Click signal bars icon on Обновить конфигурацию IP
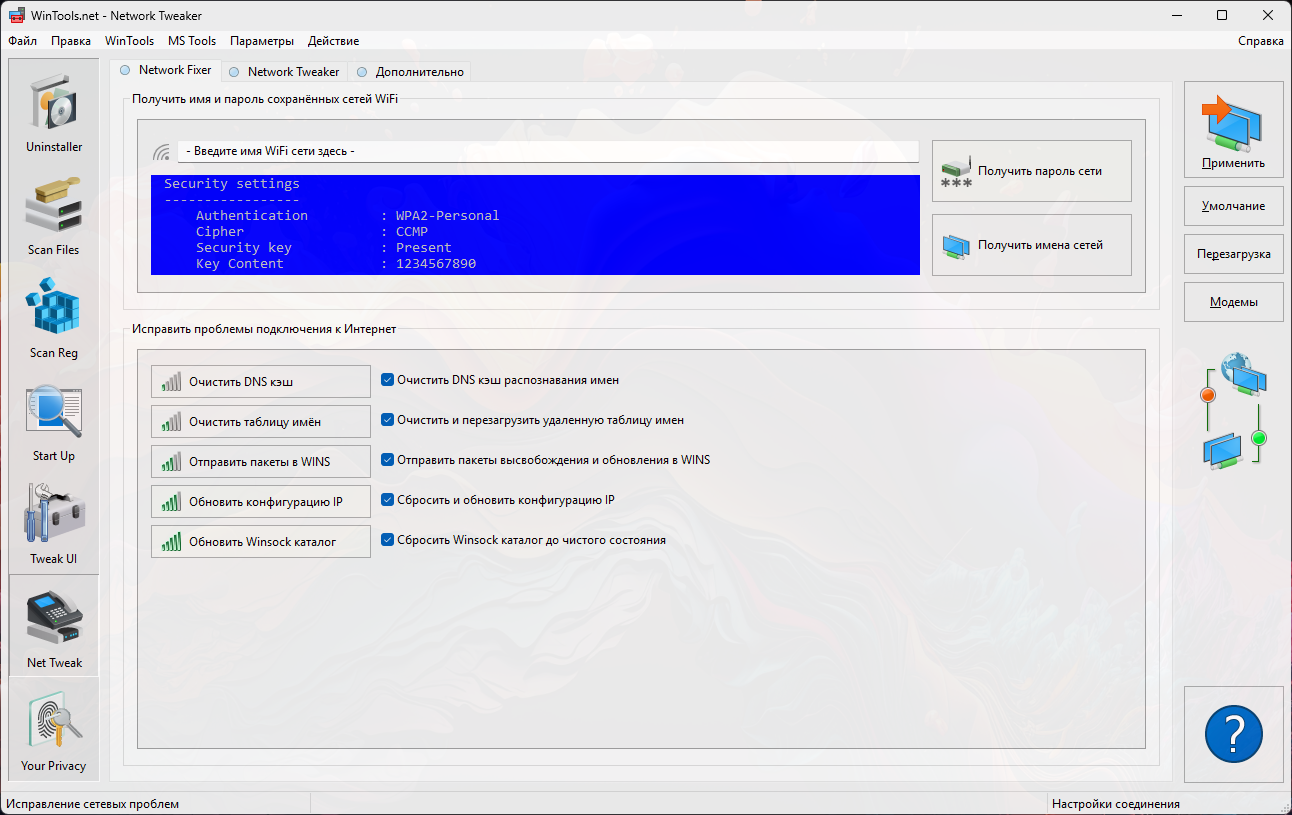The image size is (1292, 815). click(x=171, y=501)
